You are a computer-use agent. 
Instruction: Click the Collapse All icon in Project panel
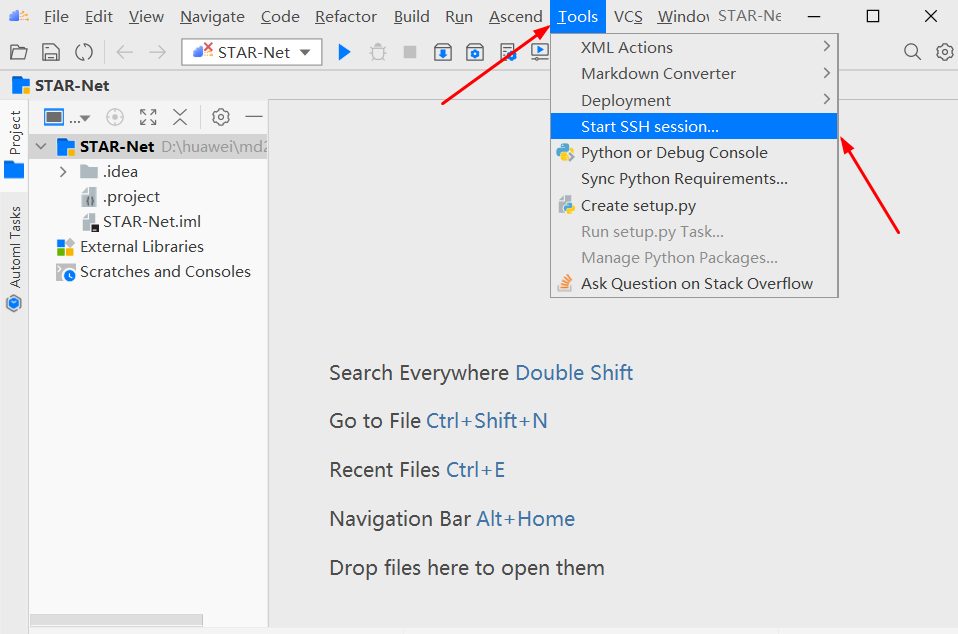180,117
